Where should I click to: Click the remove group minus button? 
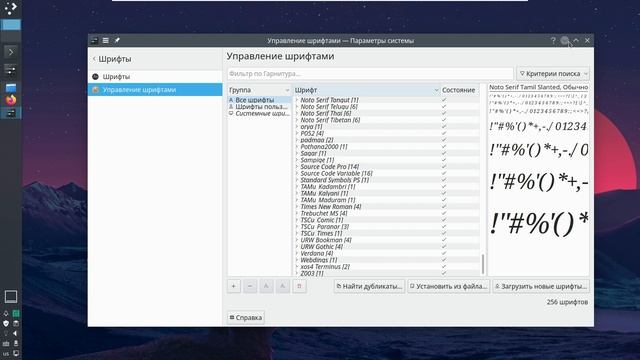click(250, 286)
